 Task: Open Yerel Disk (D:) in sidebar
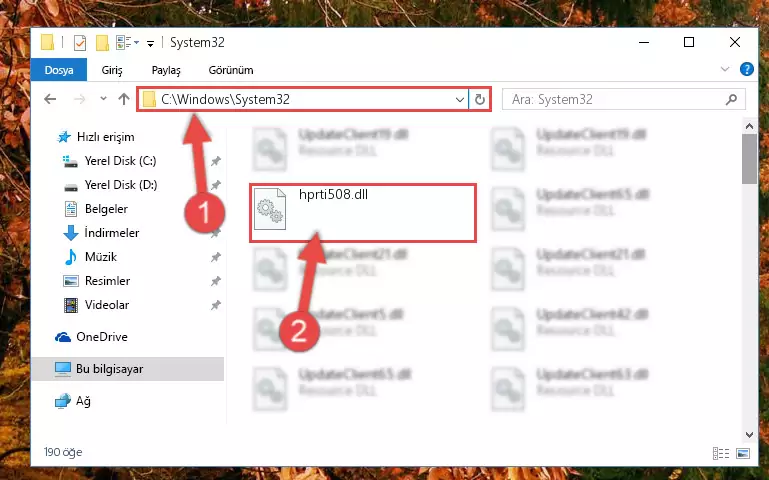click(x=121, y=185)
